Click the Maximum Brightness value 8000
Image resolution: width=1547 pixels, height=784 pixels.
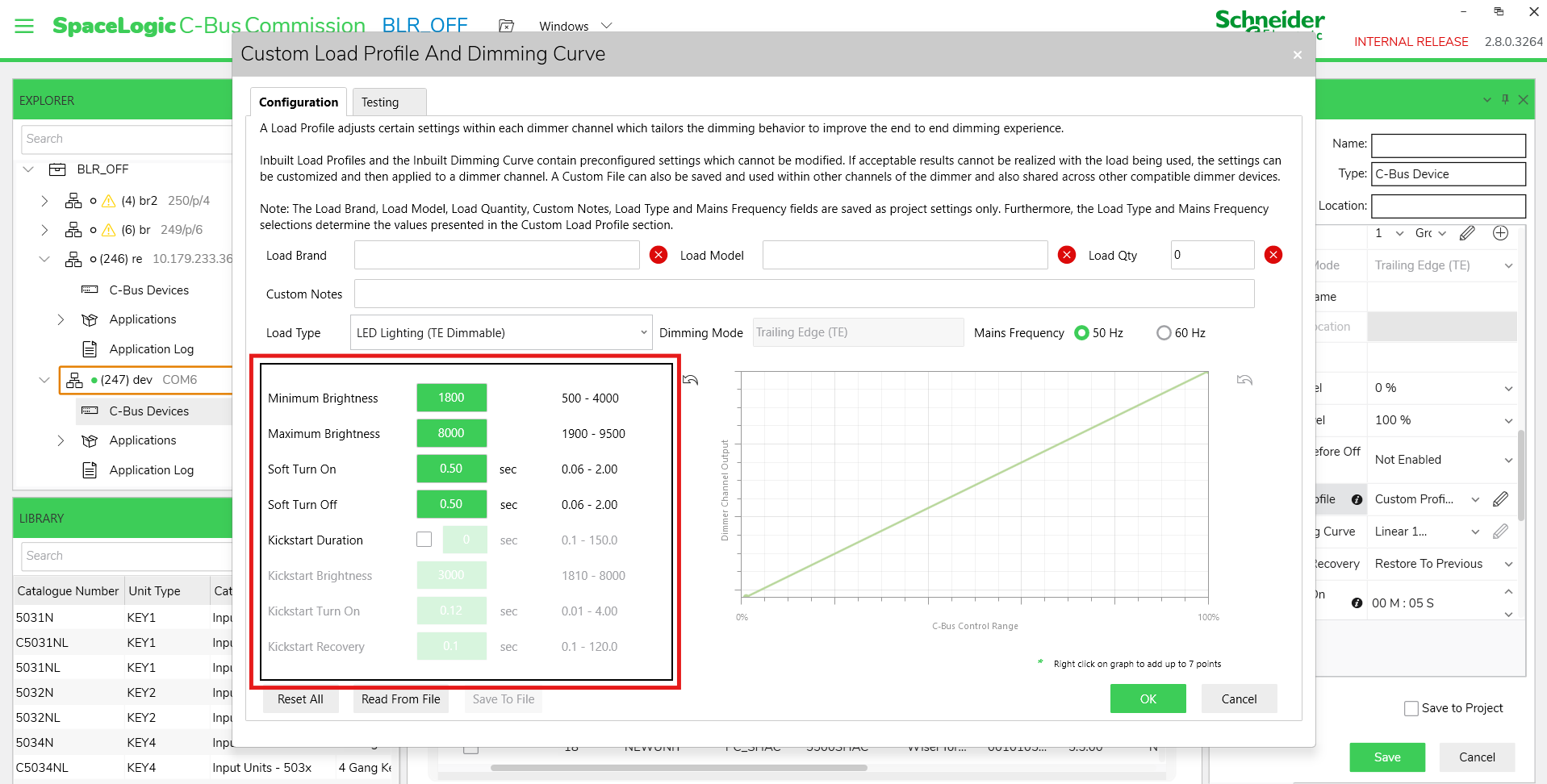pyautogui.click(x=452, y=433)
